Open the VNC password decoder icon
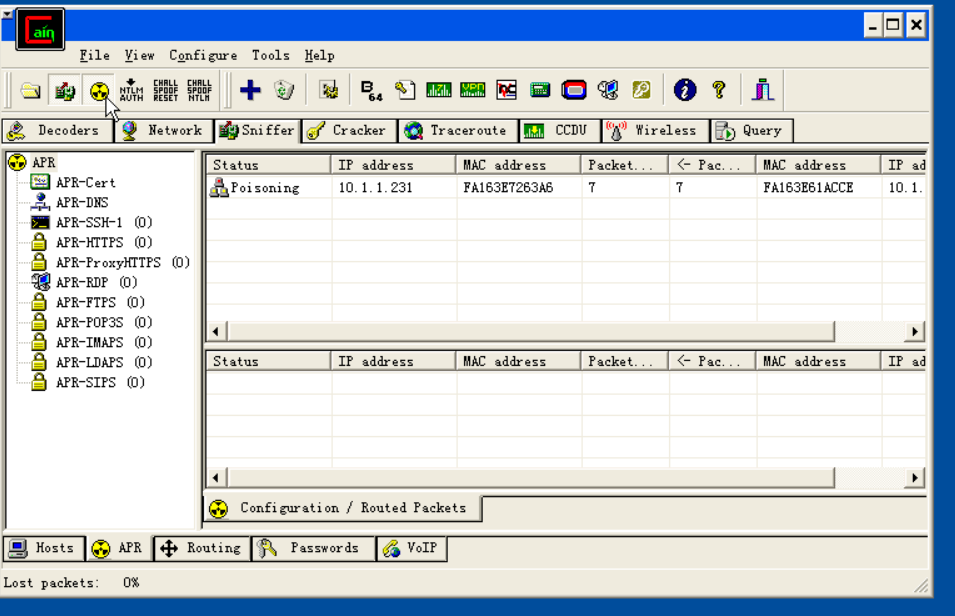The image size is (955, 616). click(507, 90)
